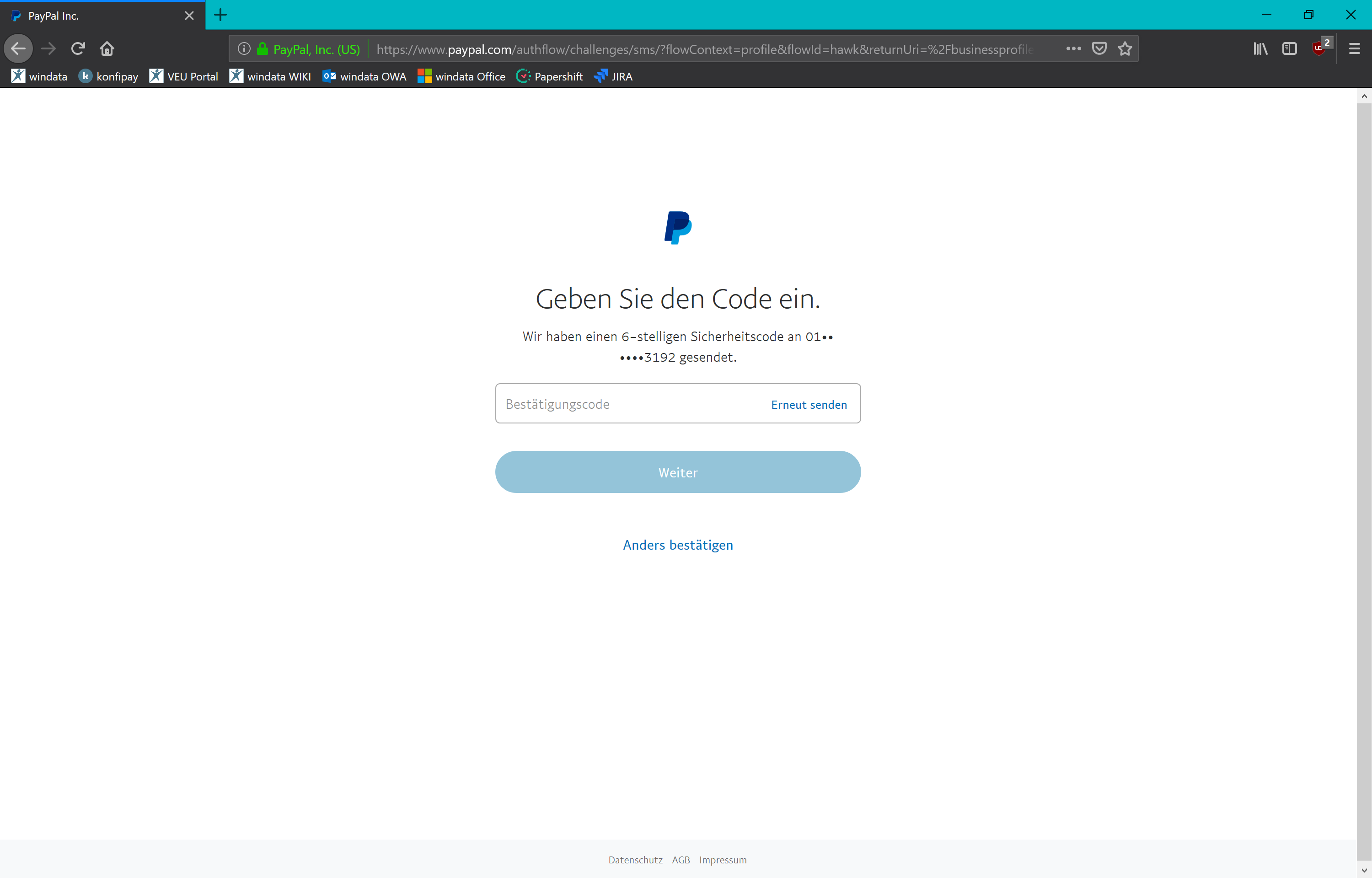
Task: Click the scrollbar up arrow
Action: pyautogui.click(x=1363, y=96)
